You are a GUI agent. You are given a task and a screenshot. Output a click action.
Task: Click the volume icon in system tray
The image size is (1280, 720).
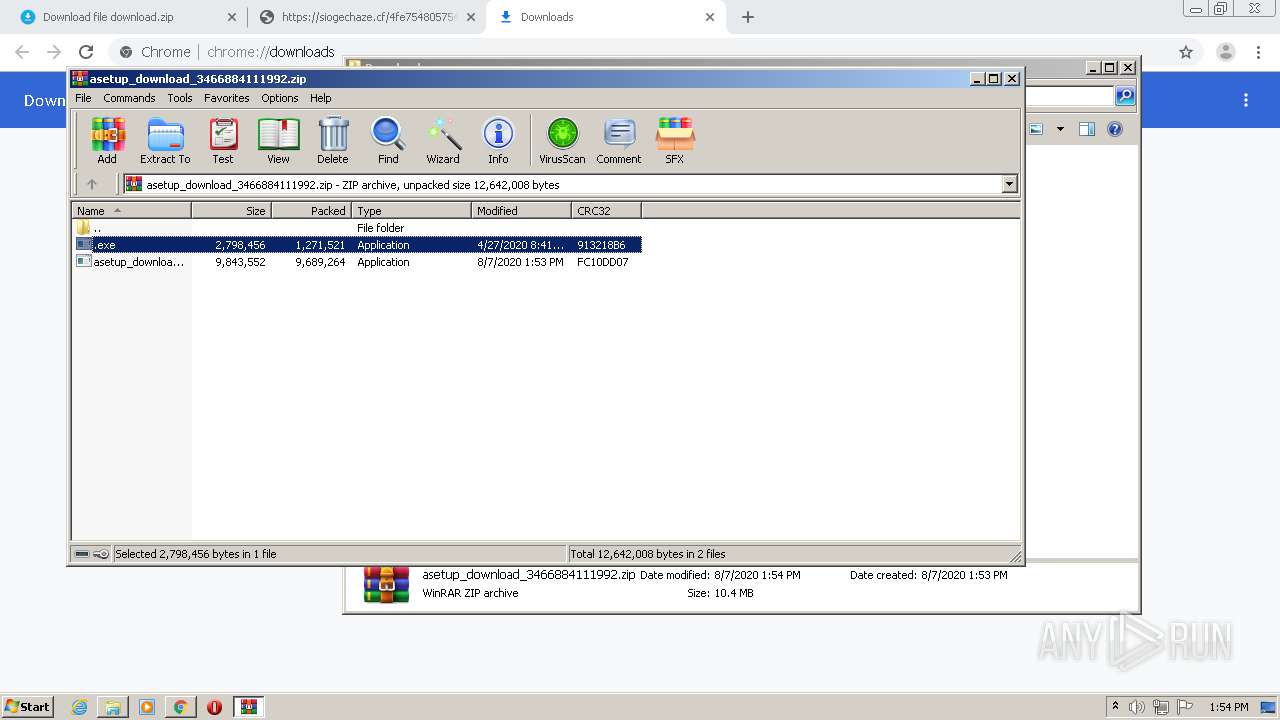coord(1137,707)
